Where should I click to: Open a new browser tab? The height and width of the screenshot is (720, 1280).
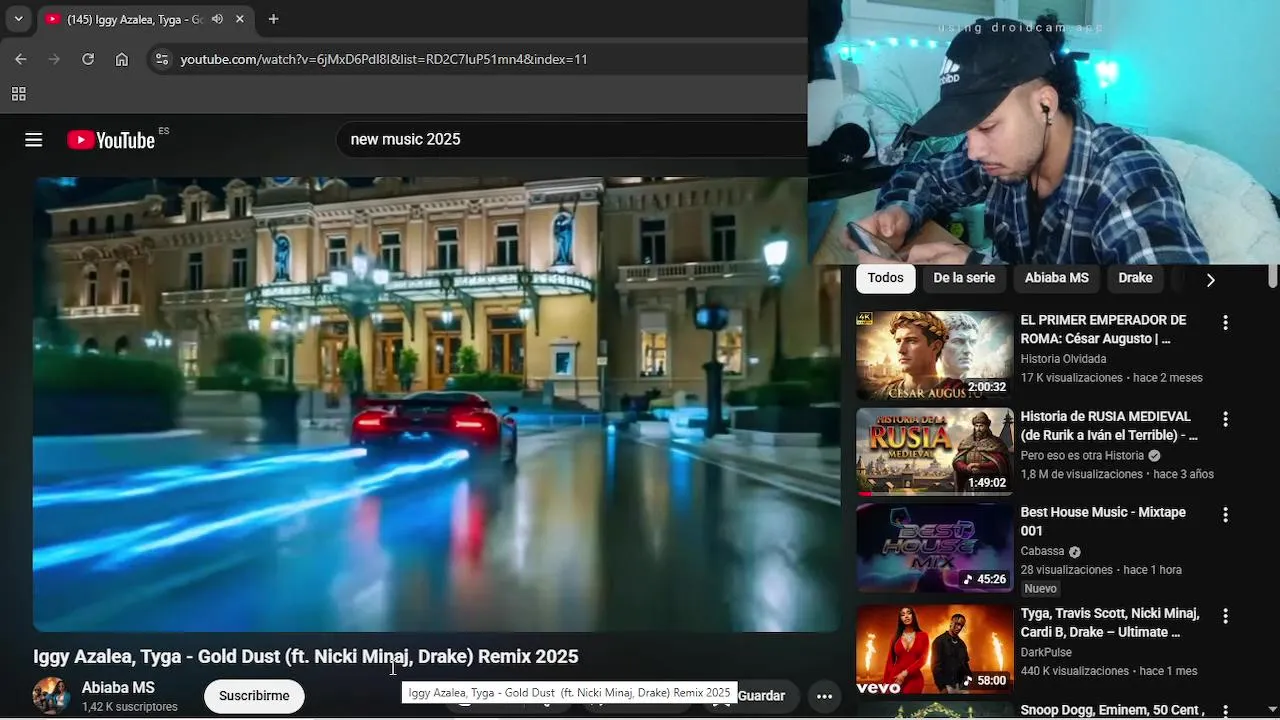273,19
